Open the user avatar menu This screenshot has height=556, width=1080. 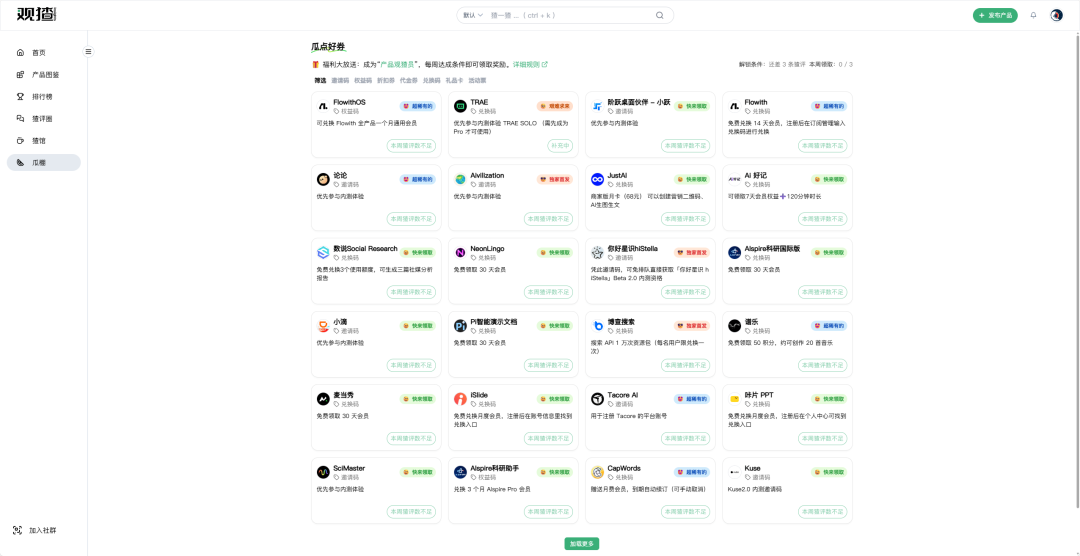[1057, 15]
